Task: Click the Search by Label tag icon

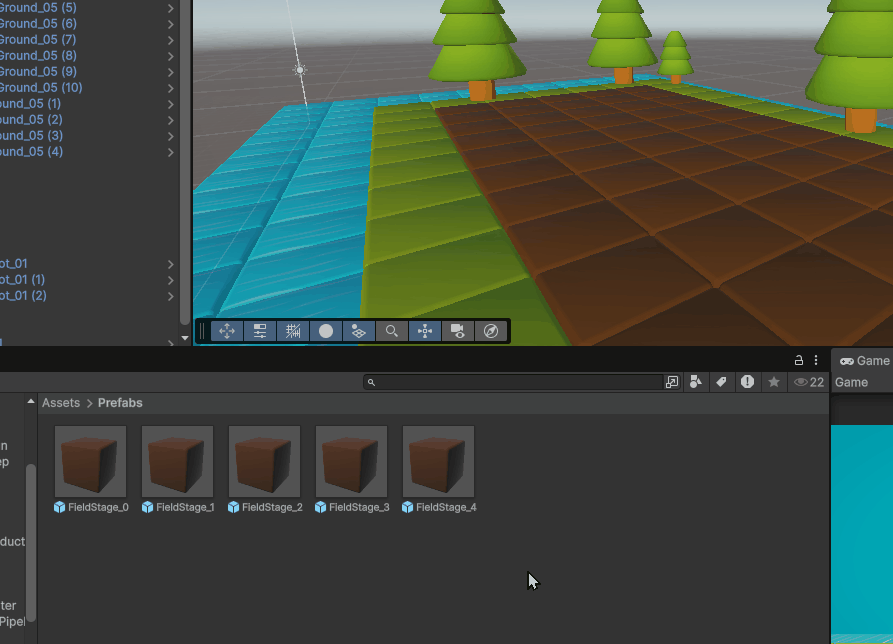Action: click(x=721, y=382)
